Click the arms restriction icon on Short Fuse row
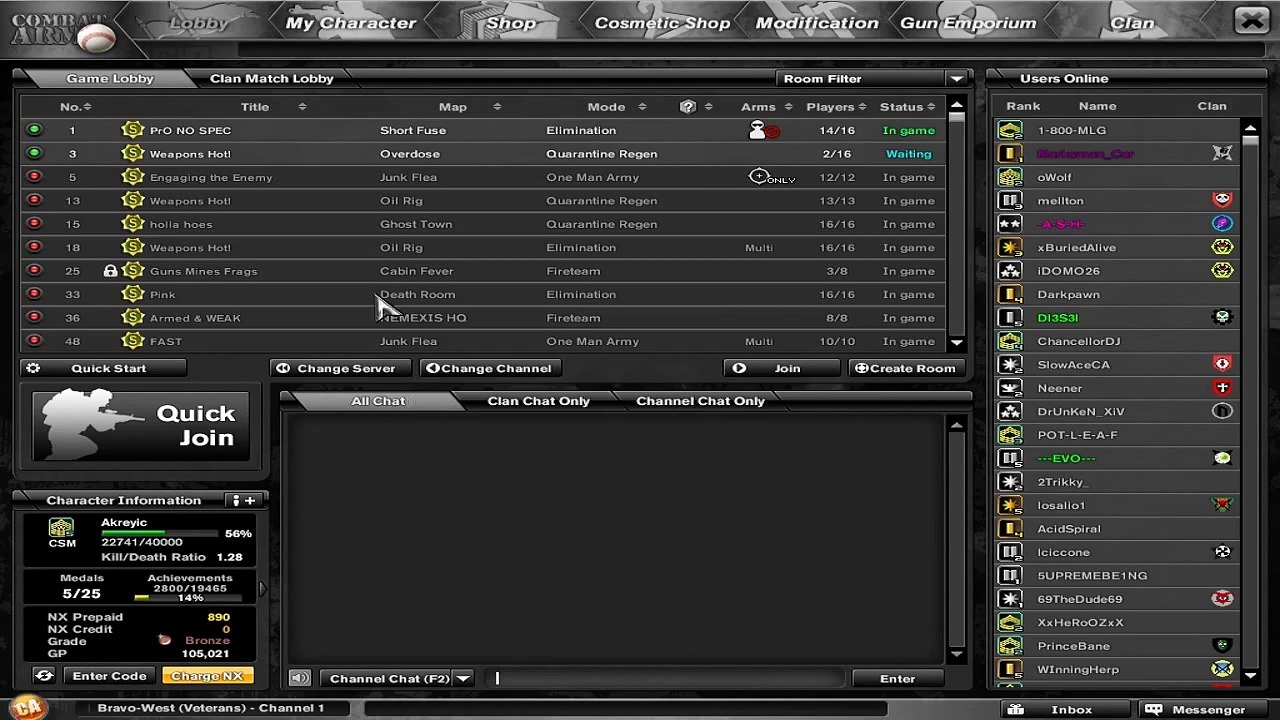 (764, 130)
